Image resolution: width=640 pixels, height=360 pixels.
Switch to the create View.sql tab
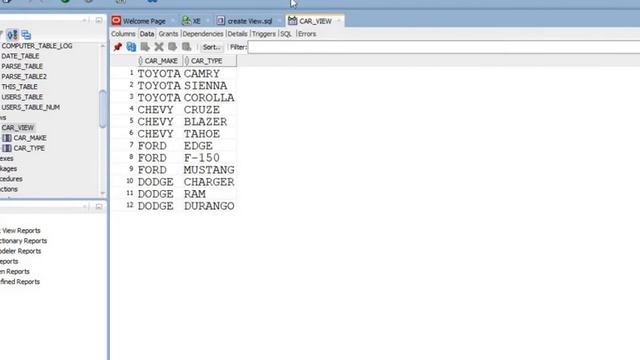coord(249,21)
